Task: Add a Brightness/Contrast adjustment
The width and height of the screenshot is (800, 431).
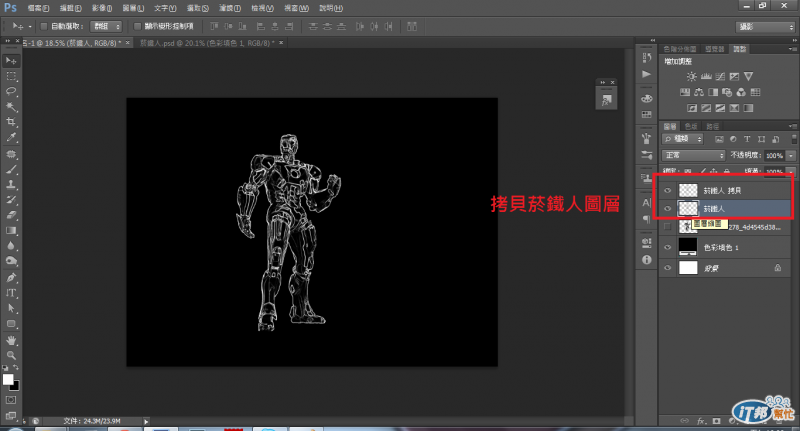Action: click(x=691, y=76)
